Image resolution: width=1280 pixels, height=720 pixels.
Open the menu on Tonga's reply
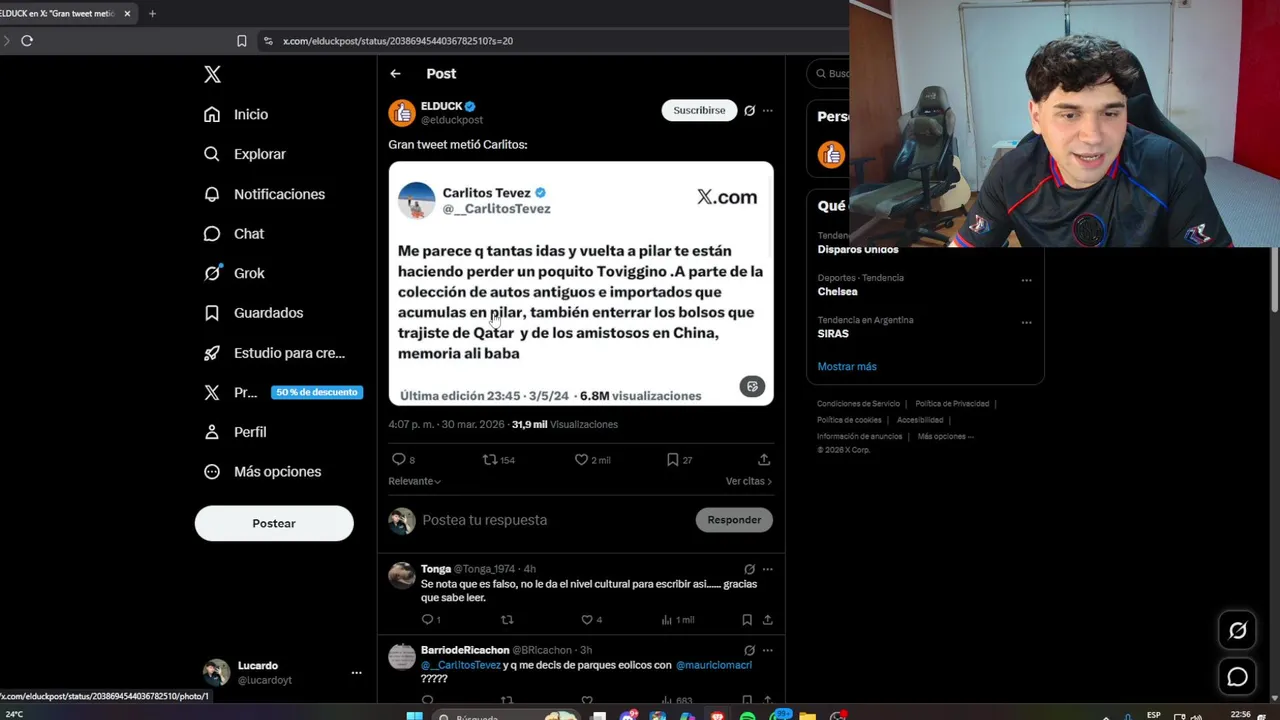pos(768,569)
